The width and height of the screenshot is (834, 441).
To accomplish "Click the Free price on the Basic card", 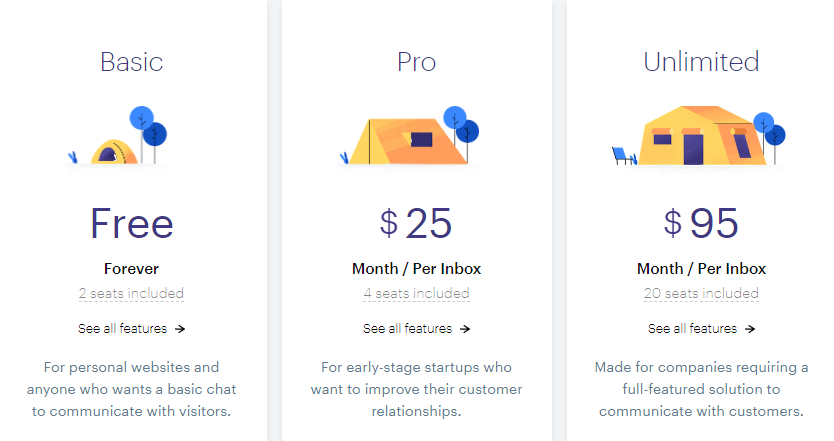I will coord(132,223).
